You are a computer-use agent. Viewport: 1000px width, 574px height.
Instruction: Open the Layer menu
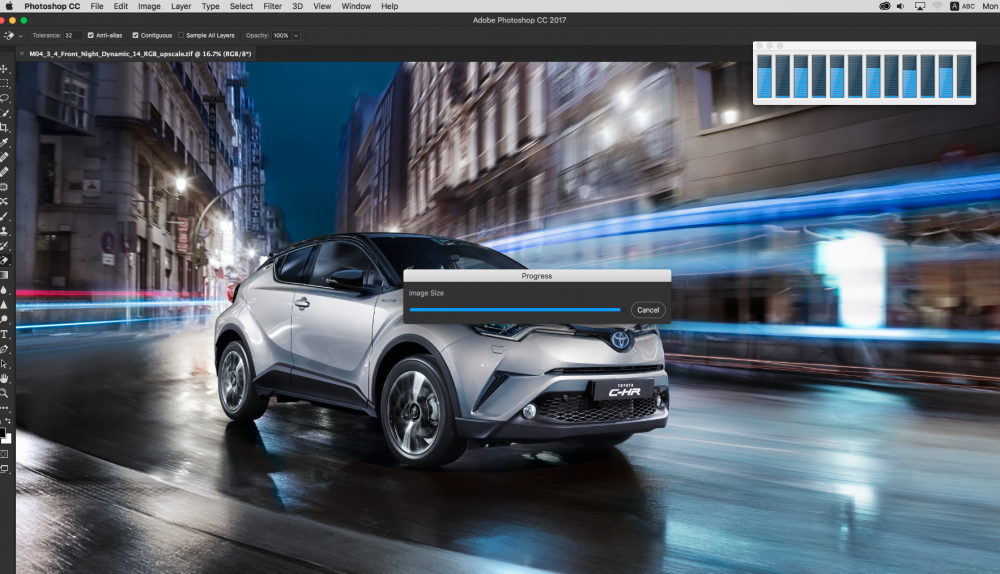(x=181, y=6)
